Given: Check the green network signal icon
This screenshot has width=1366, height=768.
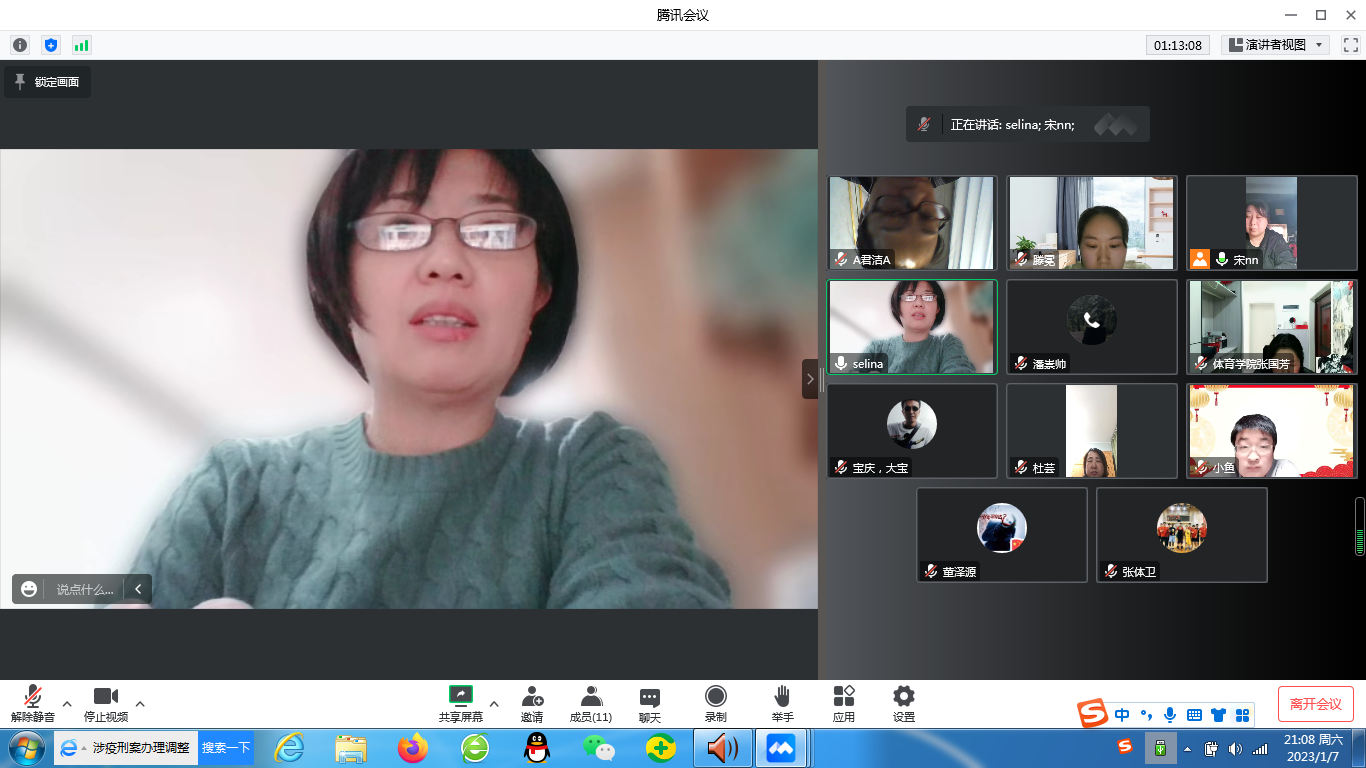Looking at the screenshot, I should pos(81,45).
